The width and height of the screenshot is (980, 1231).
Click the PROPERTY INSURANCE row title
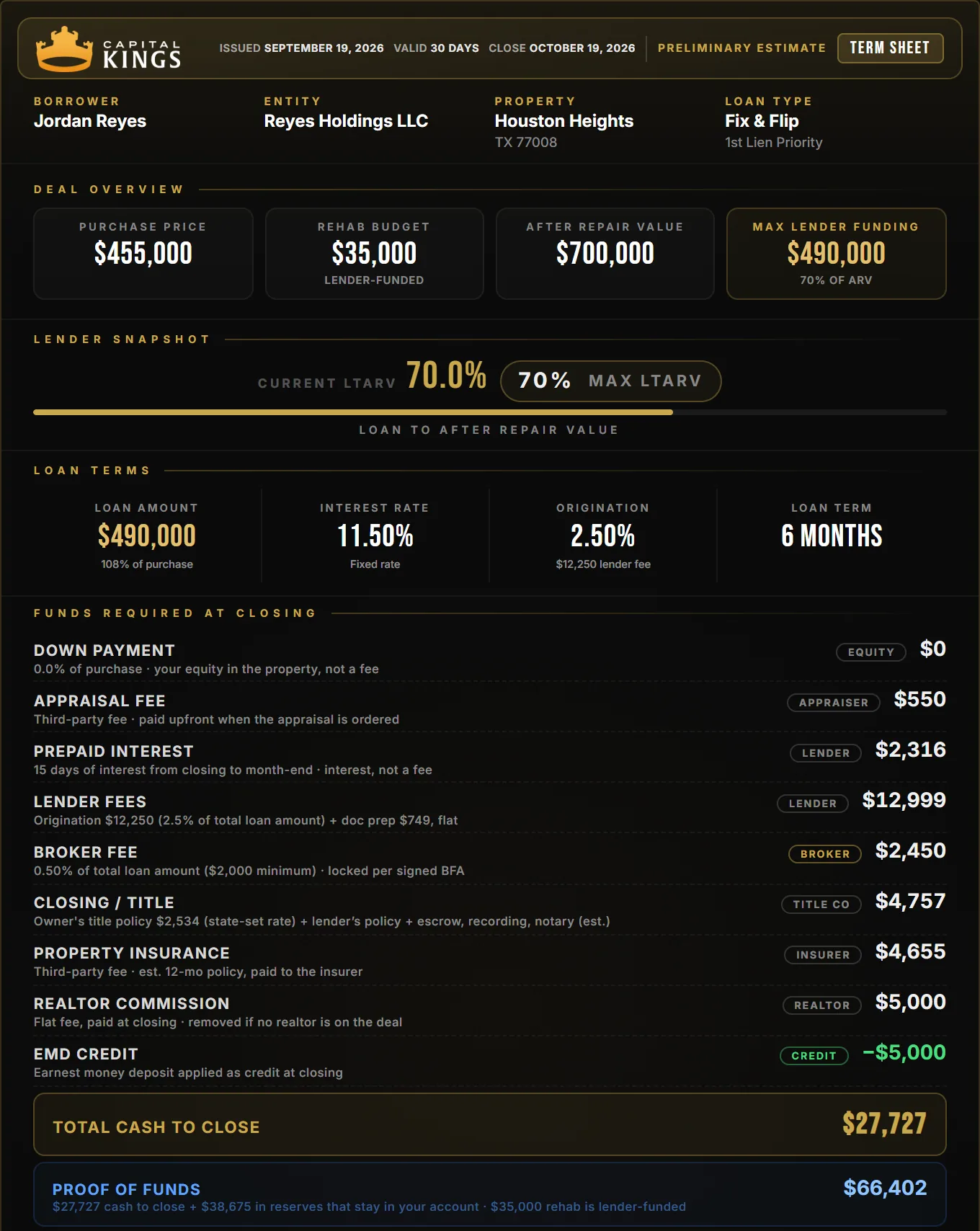(132, 954)
